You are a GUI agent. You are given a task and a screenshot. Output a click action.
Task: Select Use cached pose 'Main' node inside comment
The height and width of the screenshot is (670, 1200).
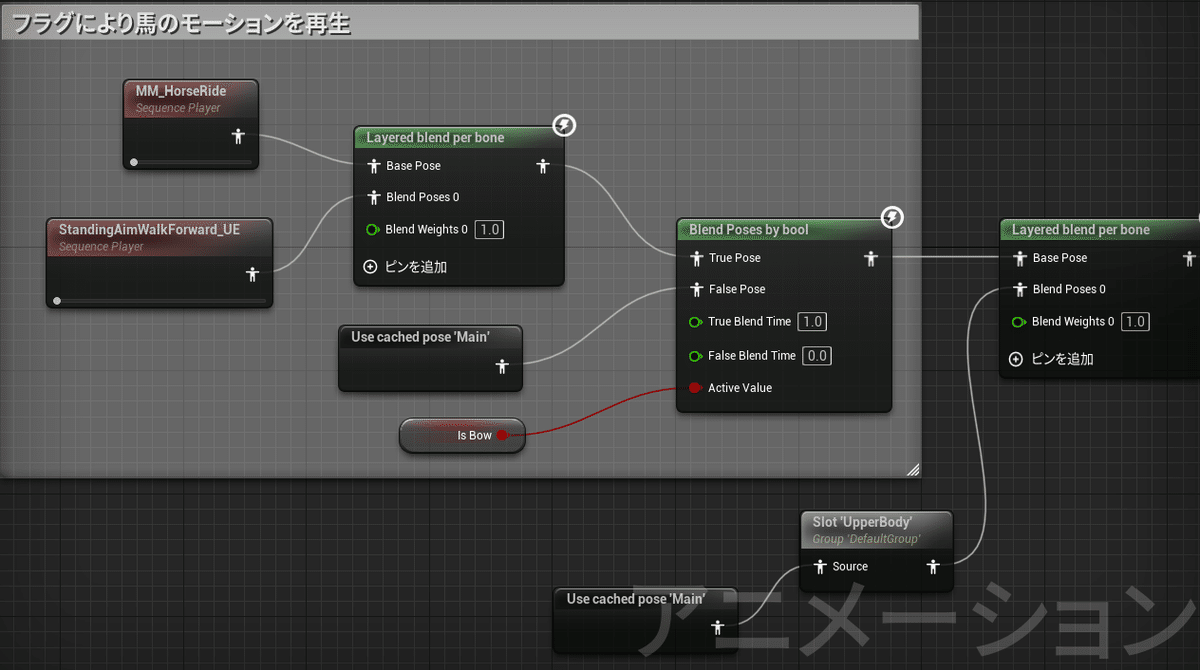[430, 358]
